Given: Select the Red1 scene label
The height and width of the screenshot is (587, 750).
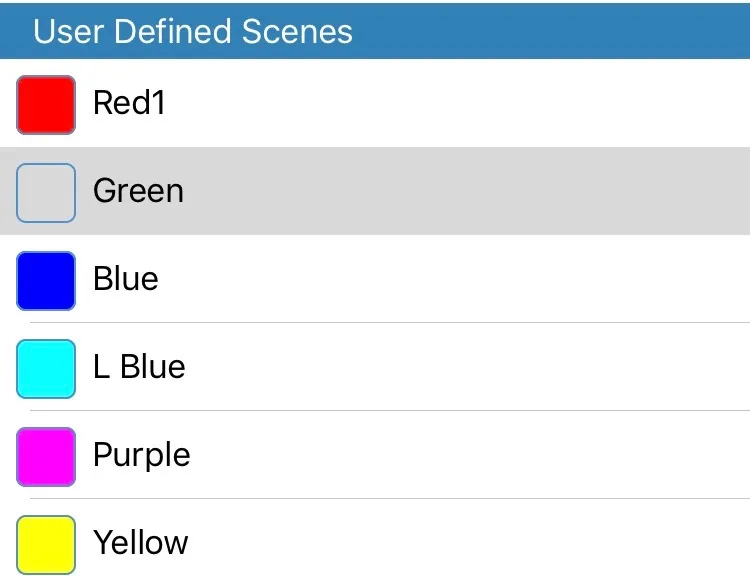Looking at the screenshot, I should [x=129, y=103].
